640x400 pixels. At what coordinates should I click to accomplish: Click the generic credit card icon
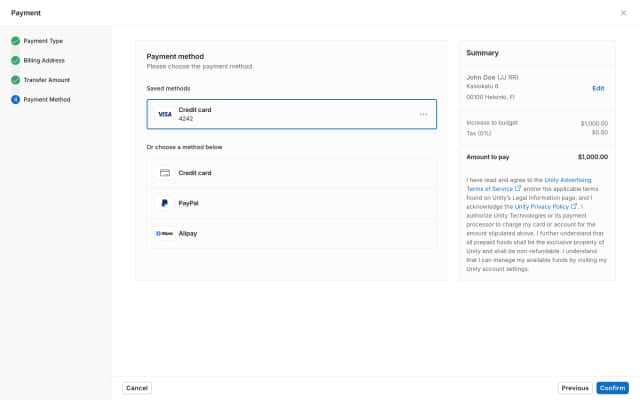click(x=165, y=173)
